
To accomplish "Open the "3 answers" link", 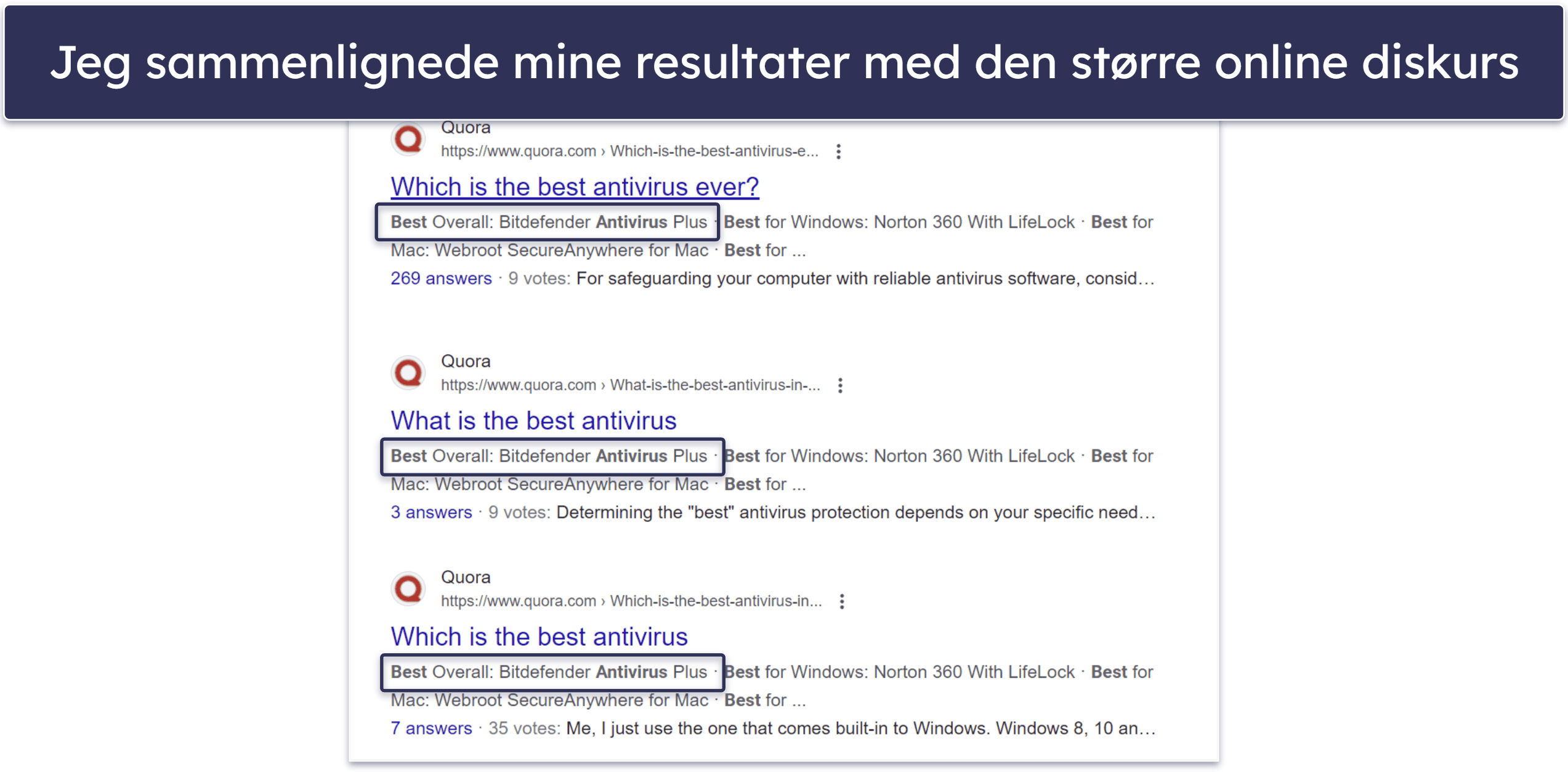I will [431, 512].
